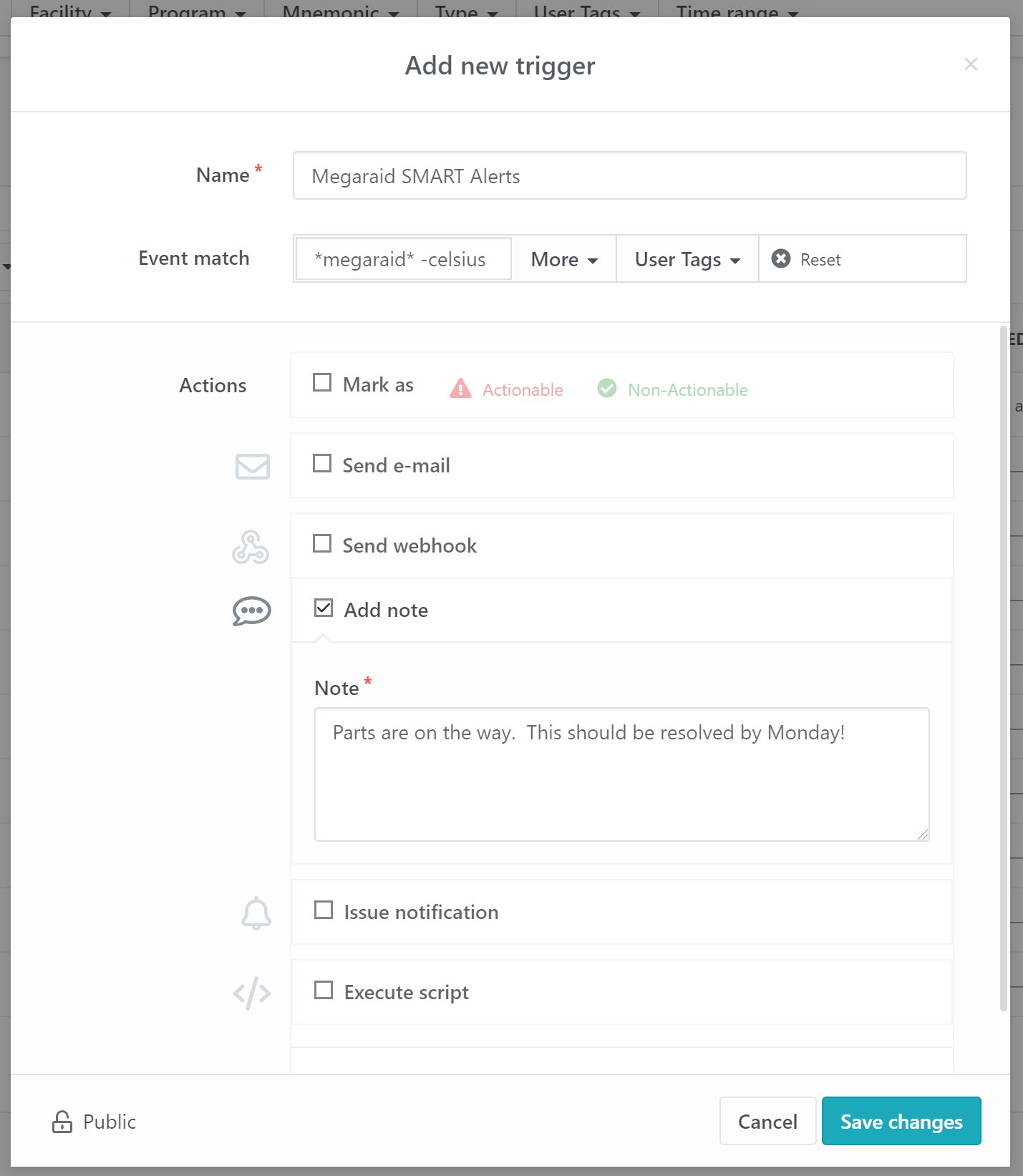
Task: Click the code brackets script icon
Action: click(252, 993)
